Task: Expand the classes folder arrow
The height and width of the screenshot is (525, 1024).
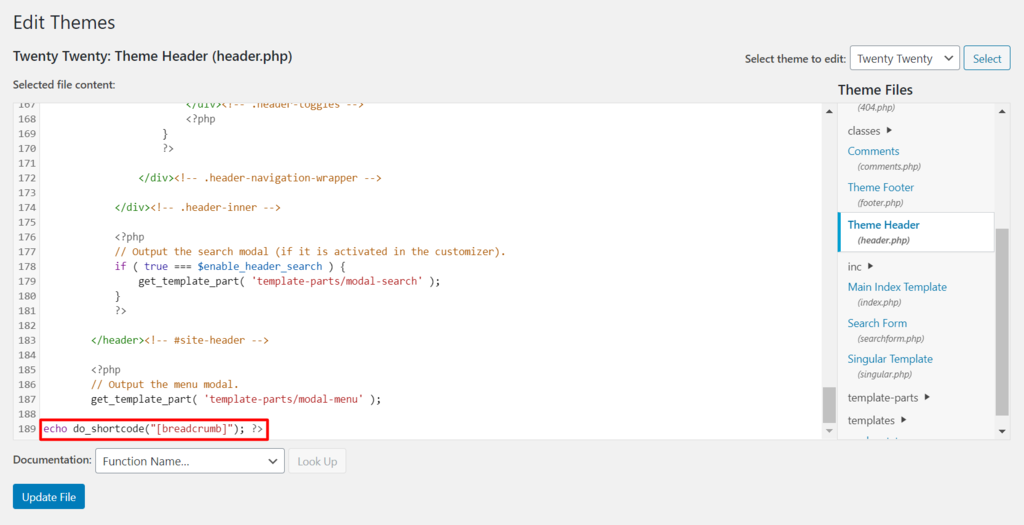Action: point(889,131)
